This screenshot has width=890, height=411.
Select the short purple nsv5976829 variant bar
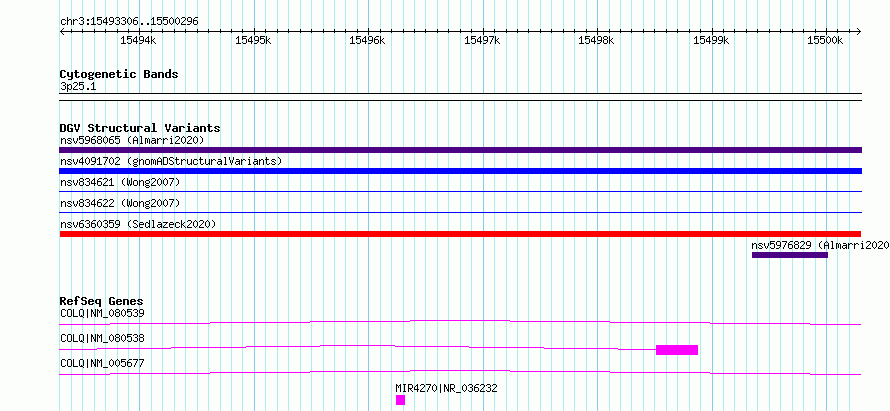(x=790, y=255)
